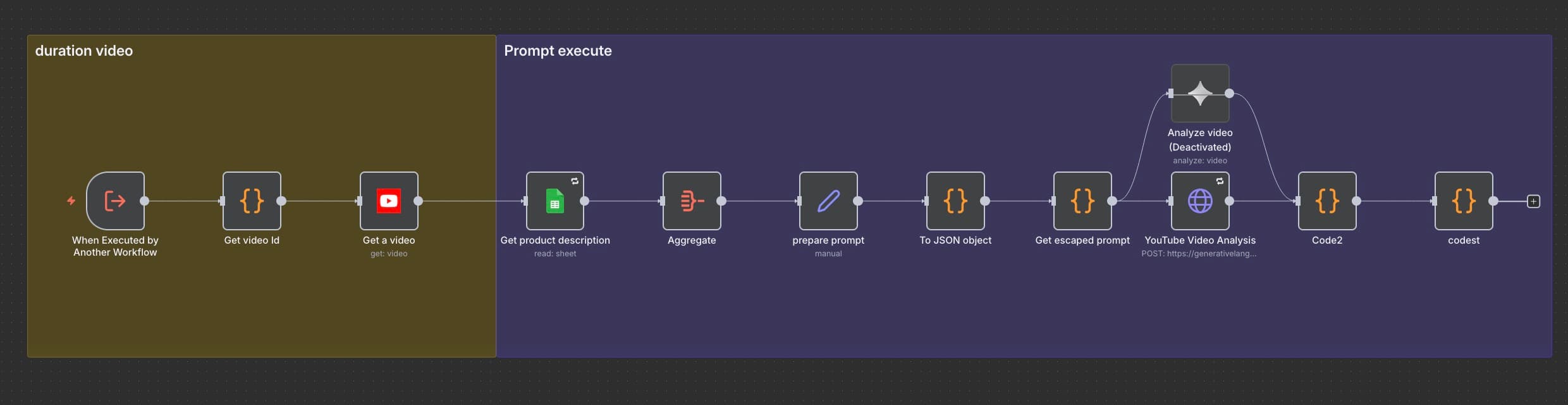Click the 'Prompt execute' sticky note title
Image resolution: width=1568 pixels, height=405 pixels.
coord(558,51)
